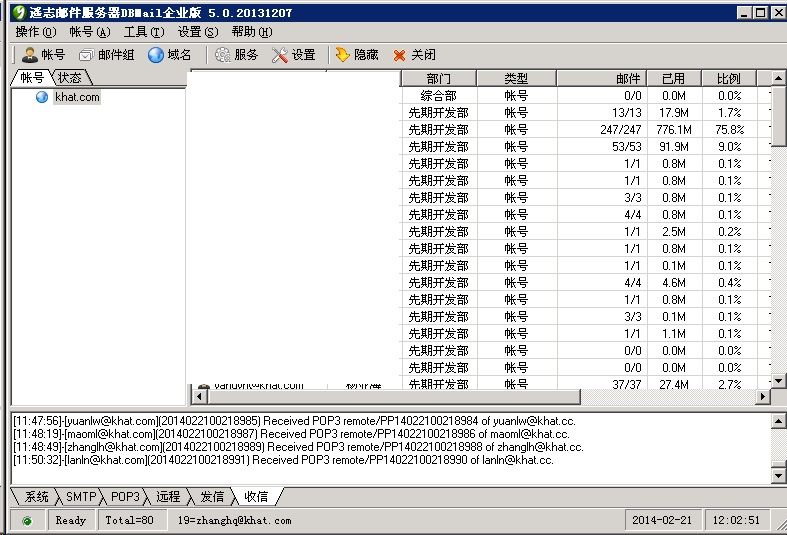Click the 75.8% ratio cell
Image resolution: width=787 pixels, height=535 pixels.
729,129
